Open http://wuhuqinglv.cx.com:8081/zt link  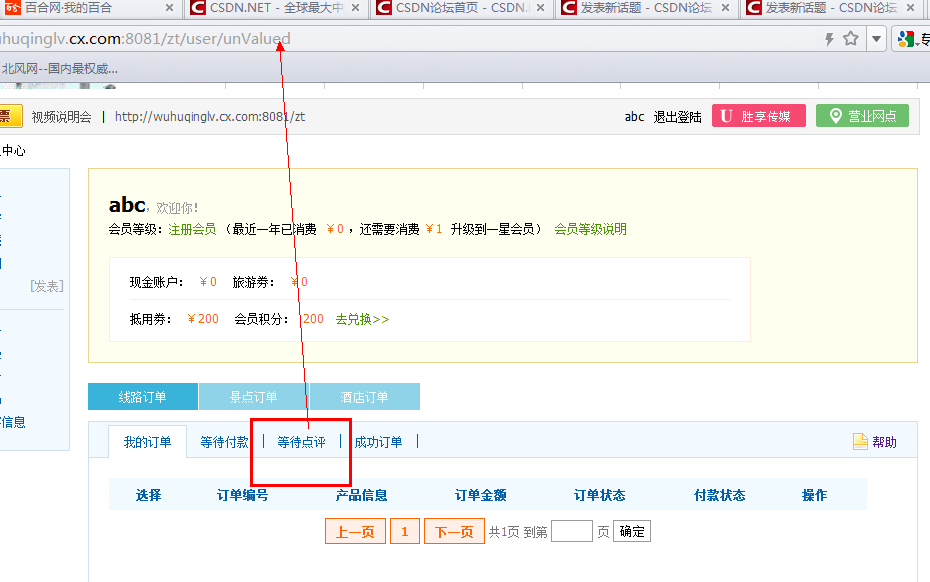[210, 117]
